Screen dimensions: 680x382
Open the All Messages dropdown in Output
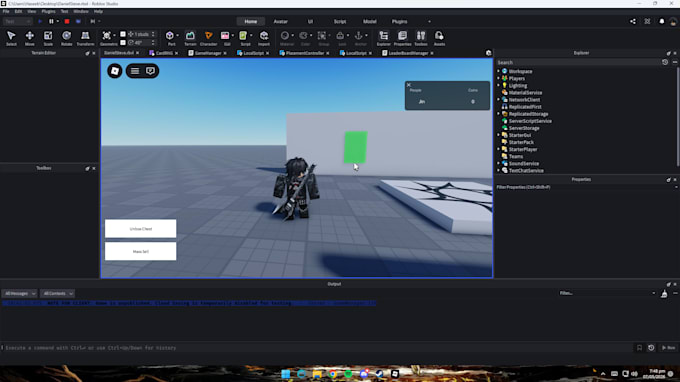pyautogui.click(x=20, y=294)
